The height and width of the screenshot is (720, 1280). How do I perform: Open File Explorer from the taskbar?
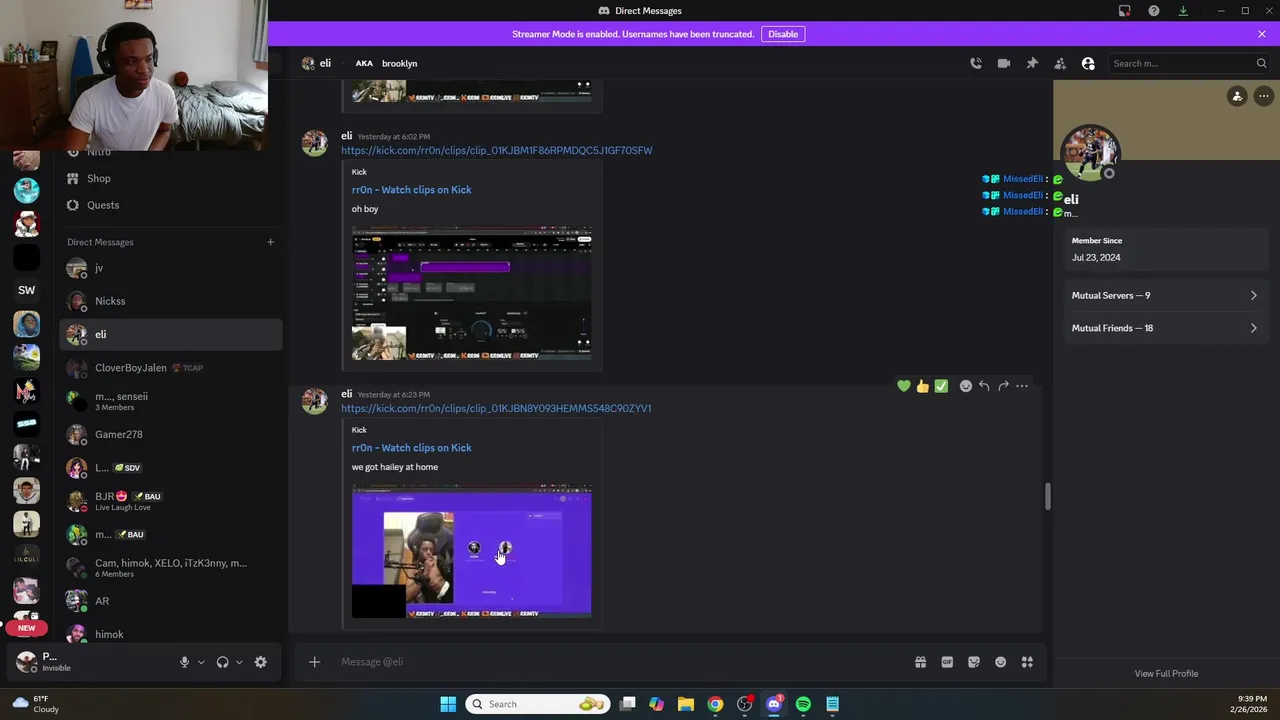(x=686, y=704)
